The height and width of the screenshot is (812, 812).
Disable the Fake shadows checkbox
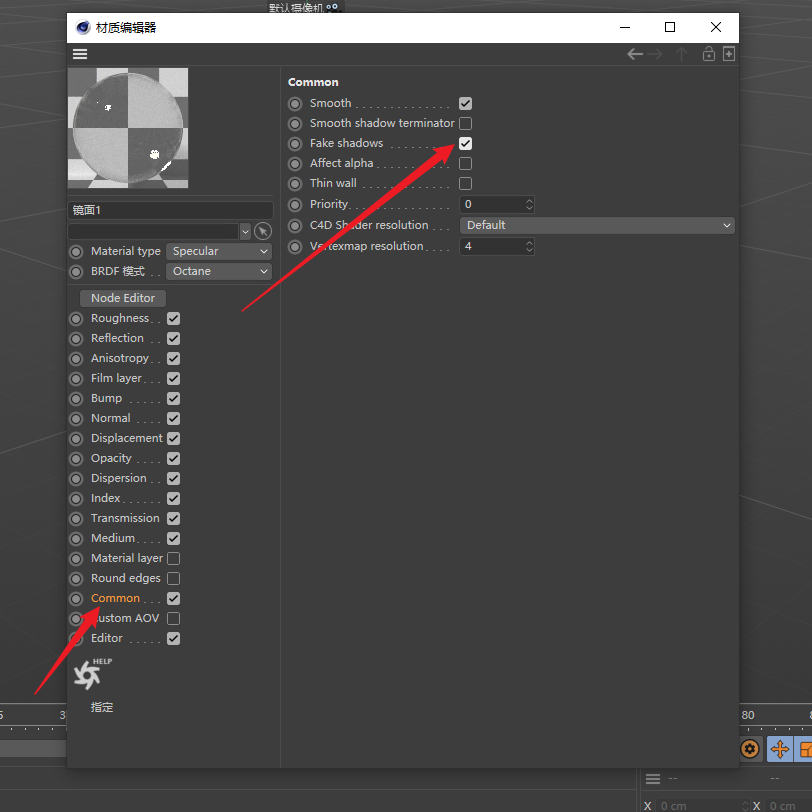465,143
